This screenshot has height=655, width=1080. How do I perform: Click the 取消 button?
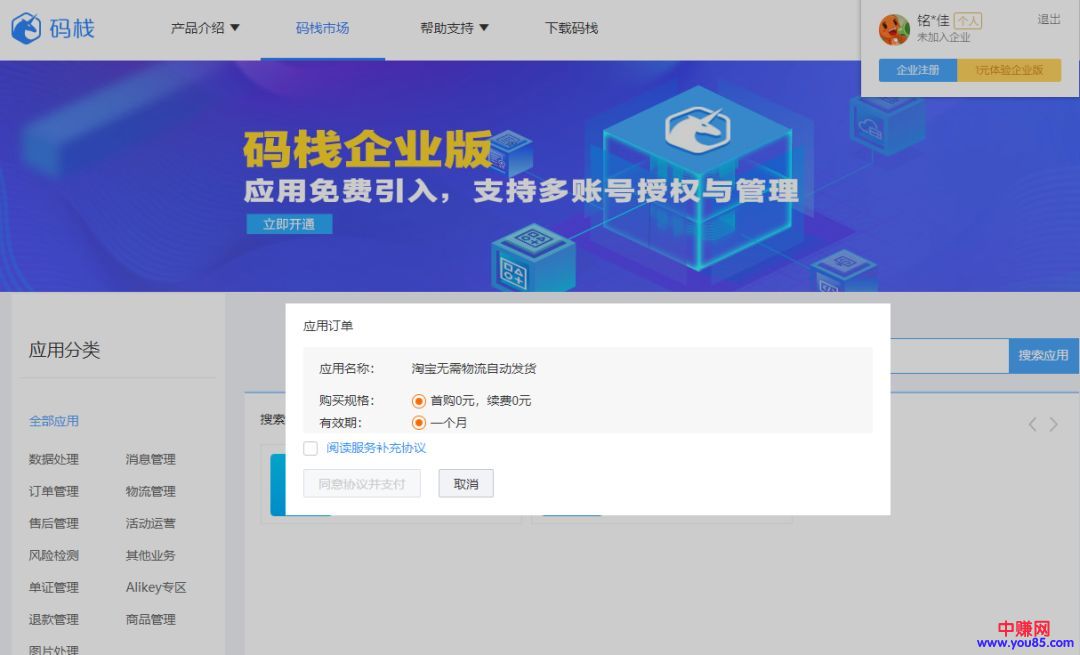466,484
